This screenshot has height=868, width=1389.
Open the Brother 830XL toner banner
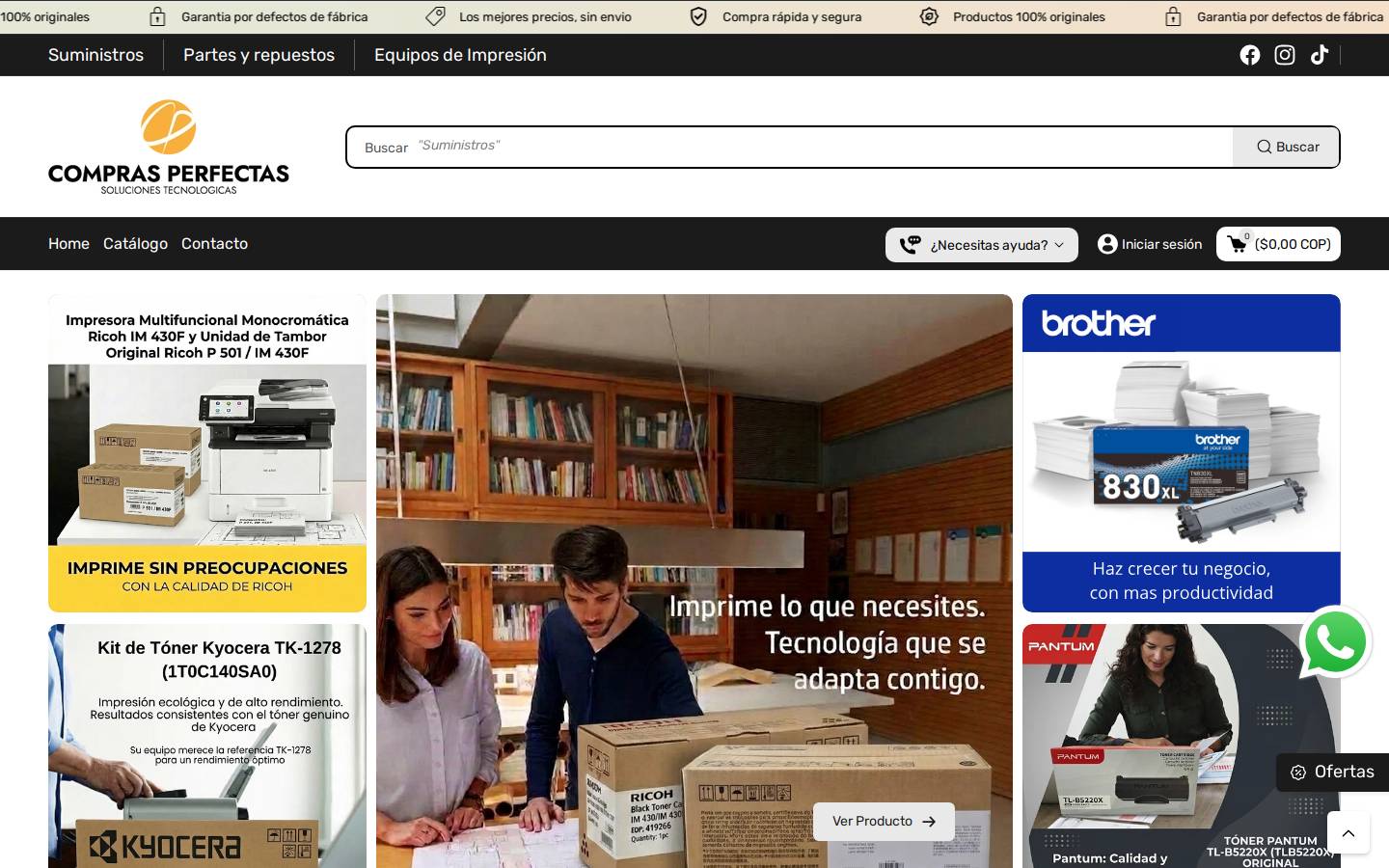pyautogui.click(x=1182, y=453)
